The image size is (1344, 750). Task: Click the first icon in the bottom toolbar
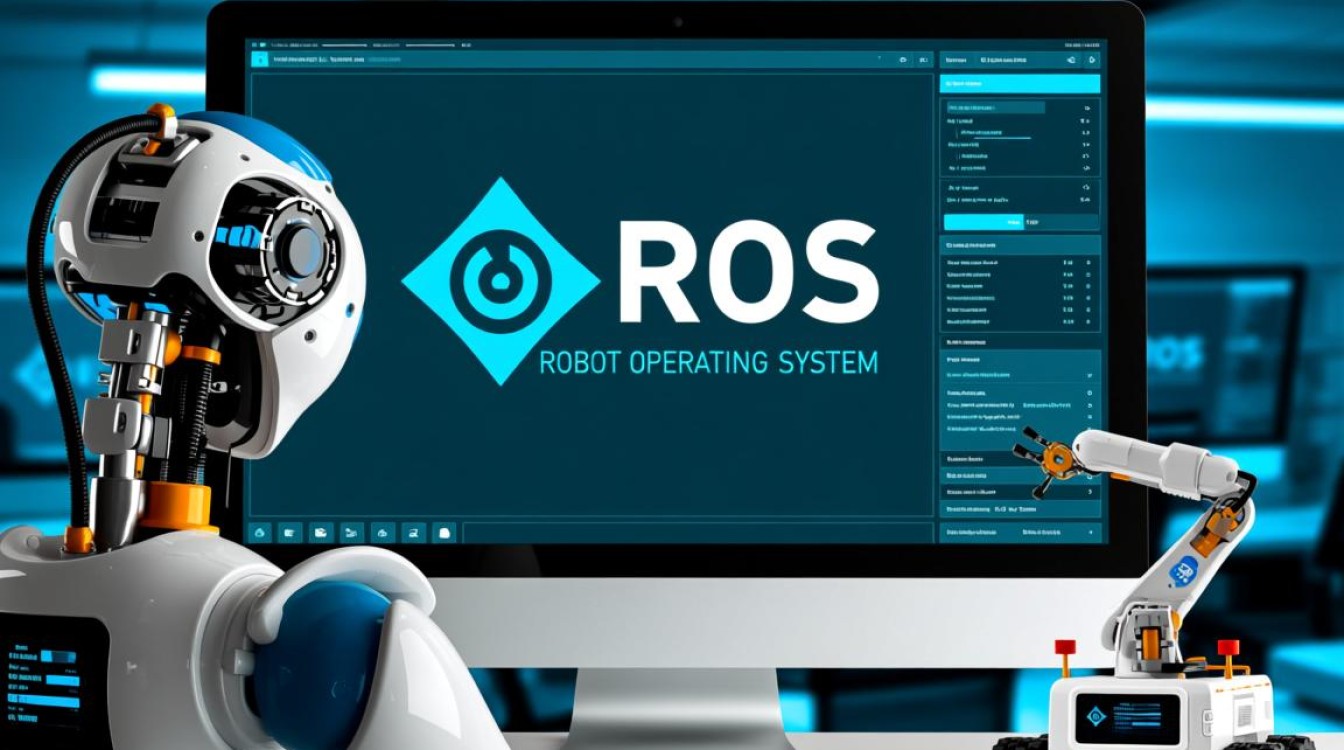(260, 533)
